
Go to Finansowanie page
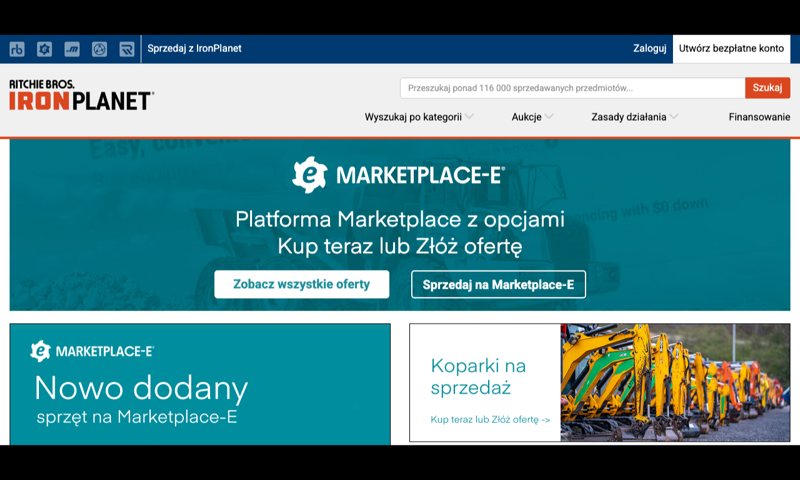click(759, 117)
